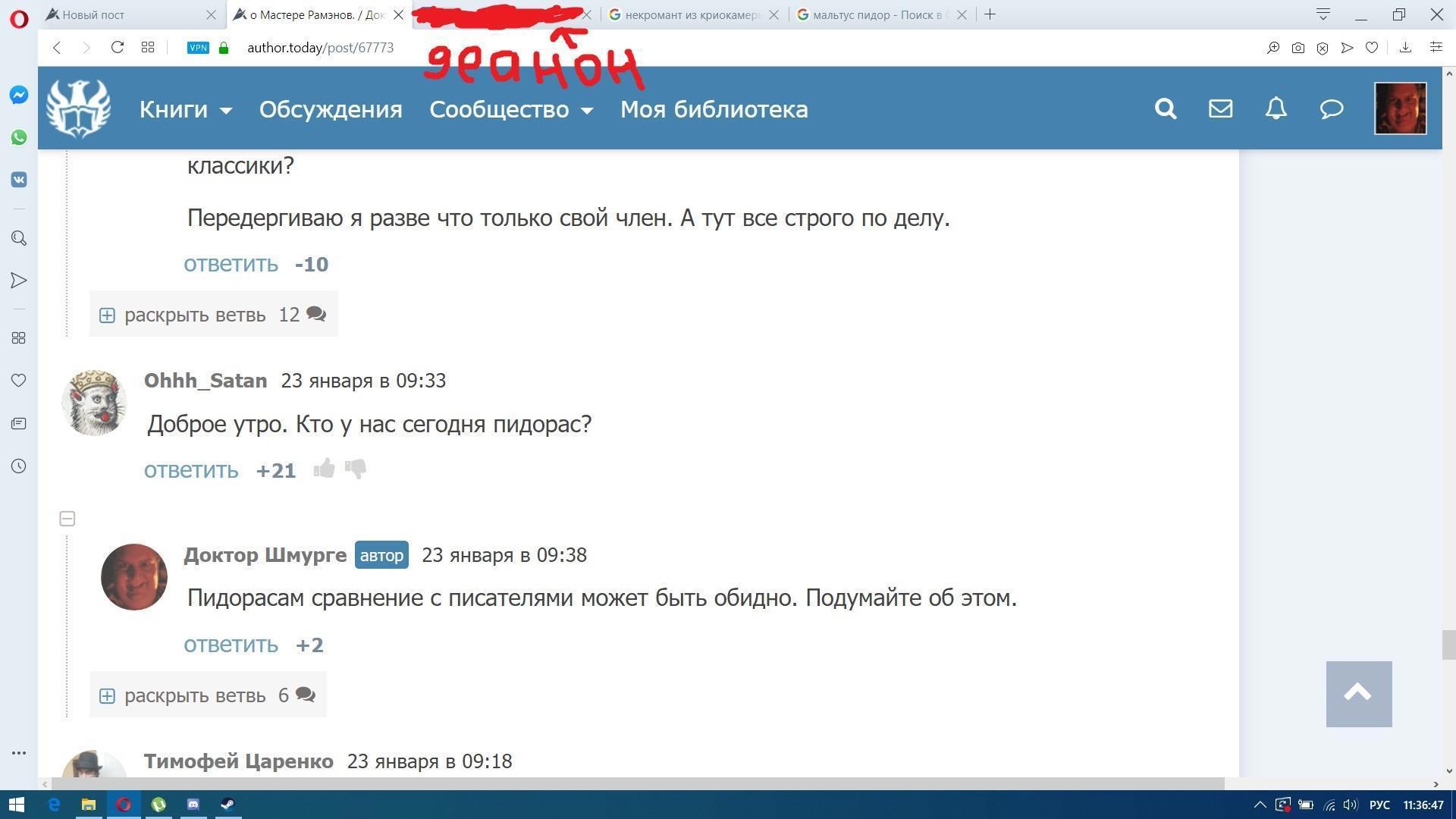Image resolution: width=1456 pixels, height=819 pixels.
Task: Thumbs down the Ohhh_Satan comment
Action: tap(356, 469)
